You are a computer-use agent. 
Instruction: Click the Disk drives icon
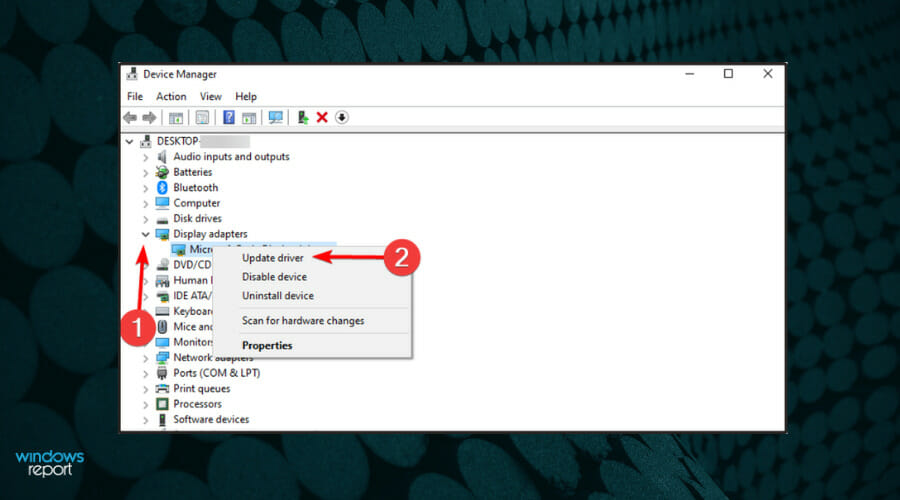coord(162,219)
